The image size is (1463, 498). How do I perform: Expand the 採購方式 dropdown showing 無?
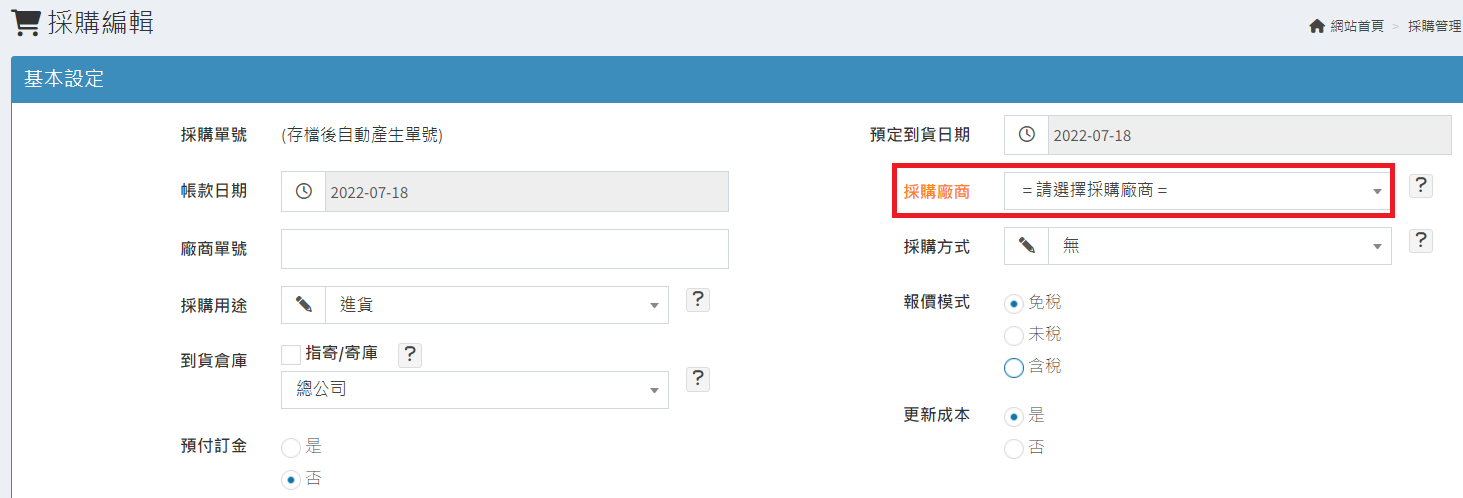pos(1219,246)
